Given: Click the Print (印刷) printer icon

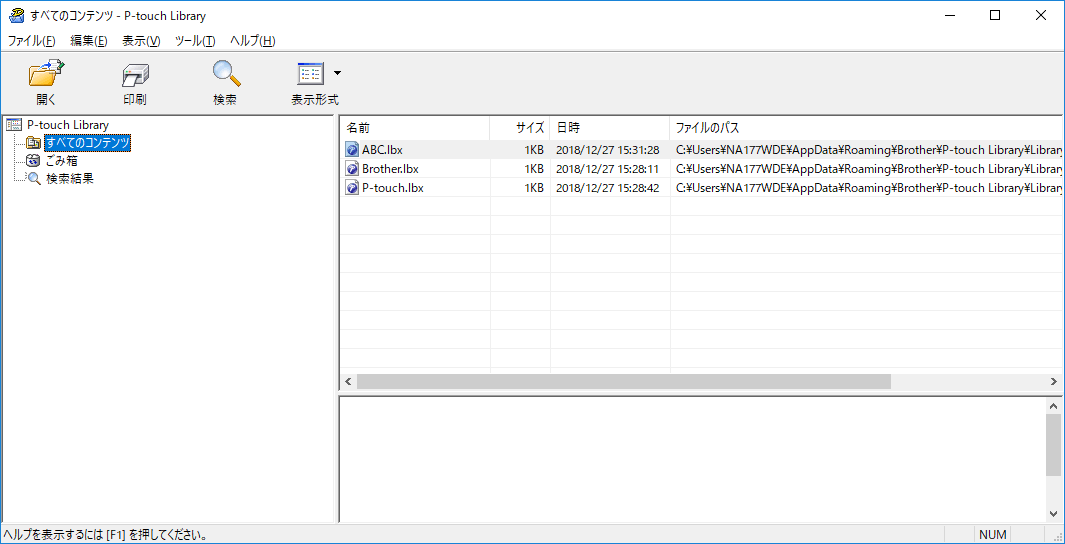Looking at the screenshot, I should pyautogui.click(x=134, y=75).
